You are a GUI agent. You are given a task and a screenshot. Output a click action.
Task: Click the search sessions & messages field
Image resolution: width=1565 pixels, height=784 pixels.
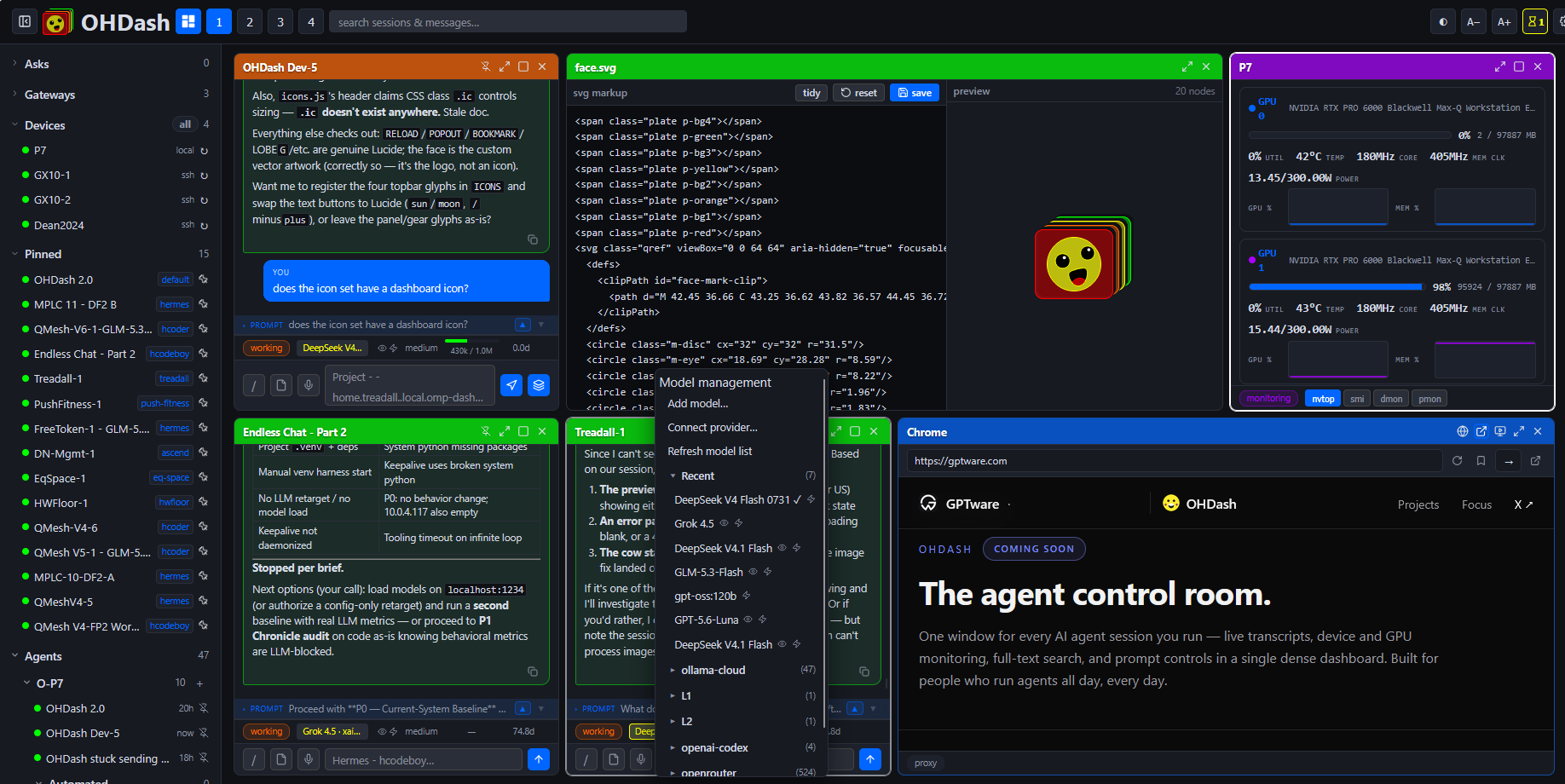point(508,22)
